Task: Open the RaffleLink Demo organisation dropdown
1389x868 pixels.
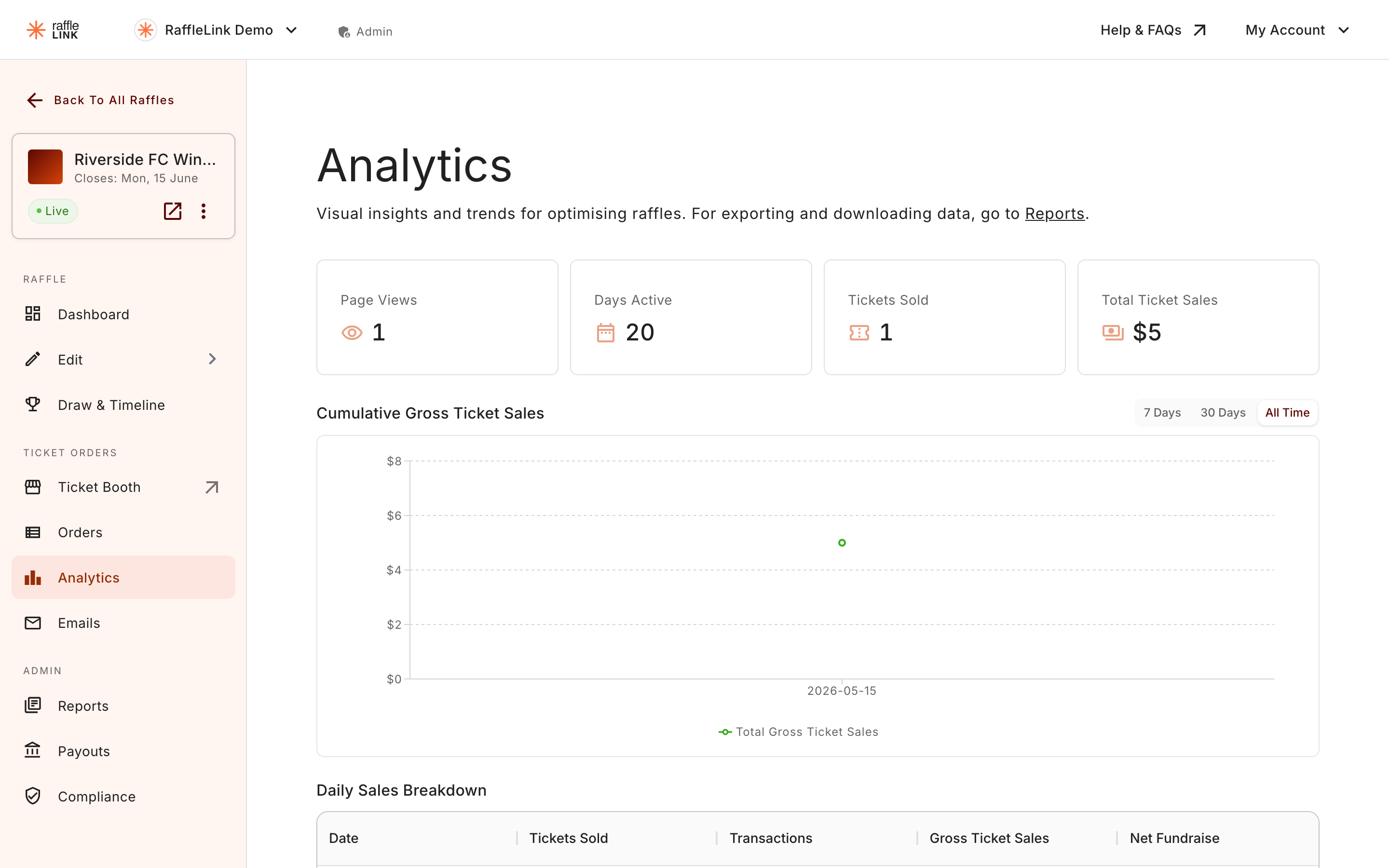Action: [217, 30]
